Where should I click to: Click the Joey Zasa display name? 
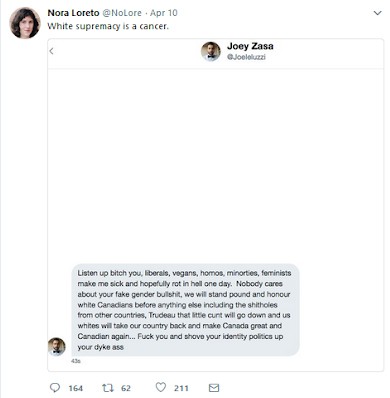click(x=250, y=46)
